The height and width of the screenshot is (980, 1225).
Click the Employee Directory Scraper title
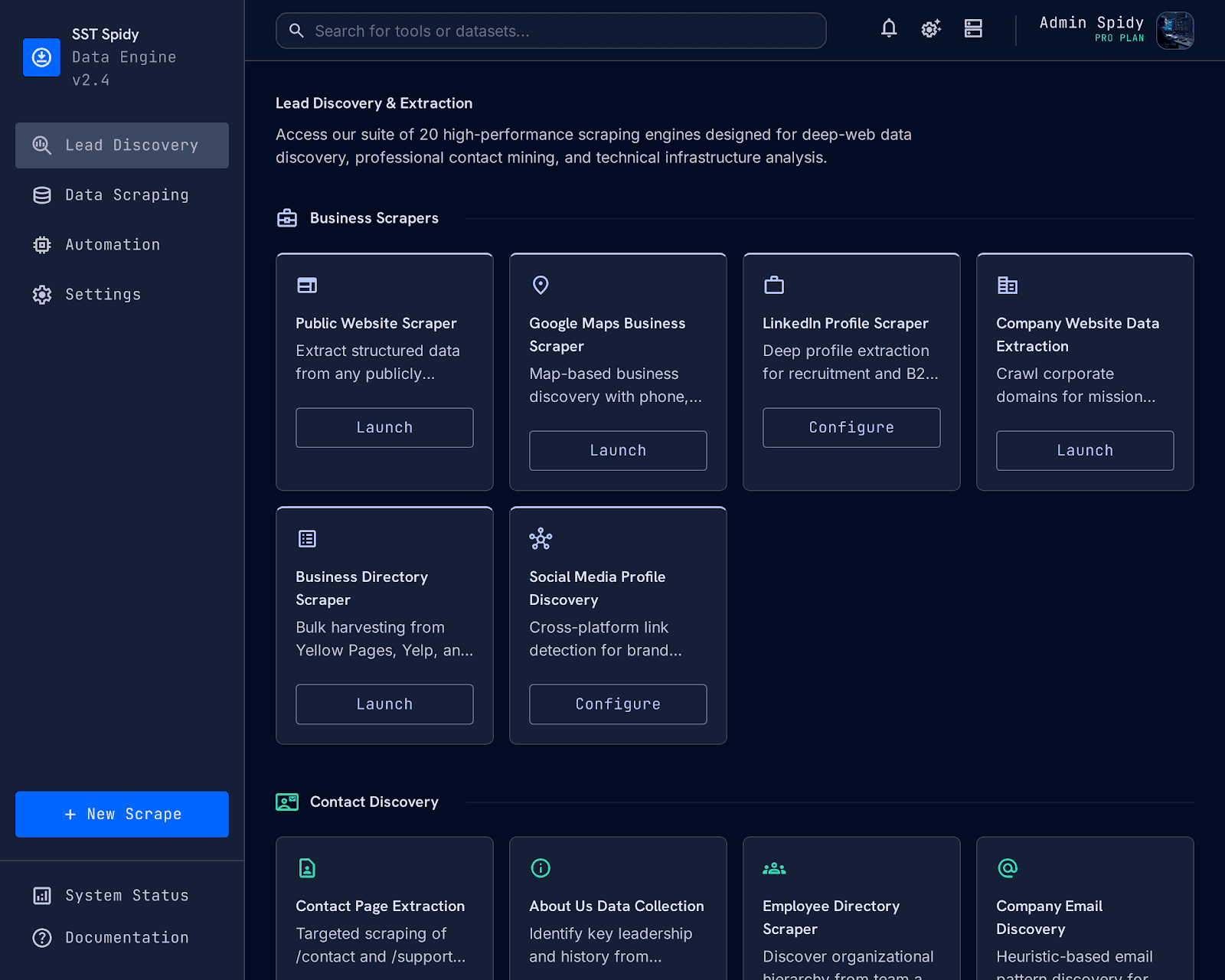point(831,918)
